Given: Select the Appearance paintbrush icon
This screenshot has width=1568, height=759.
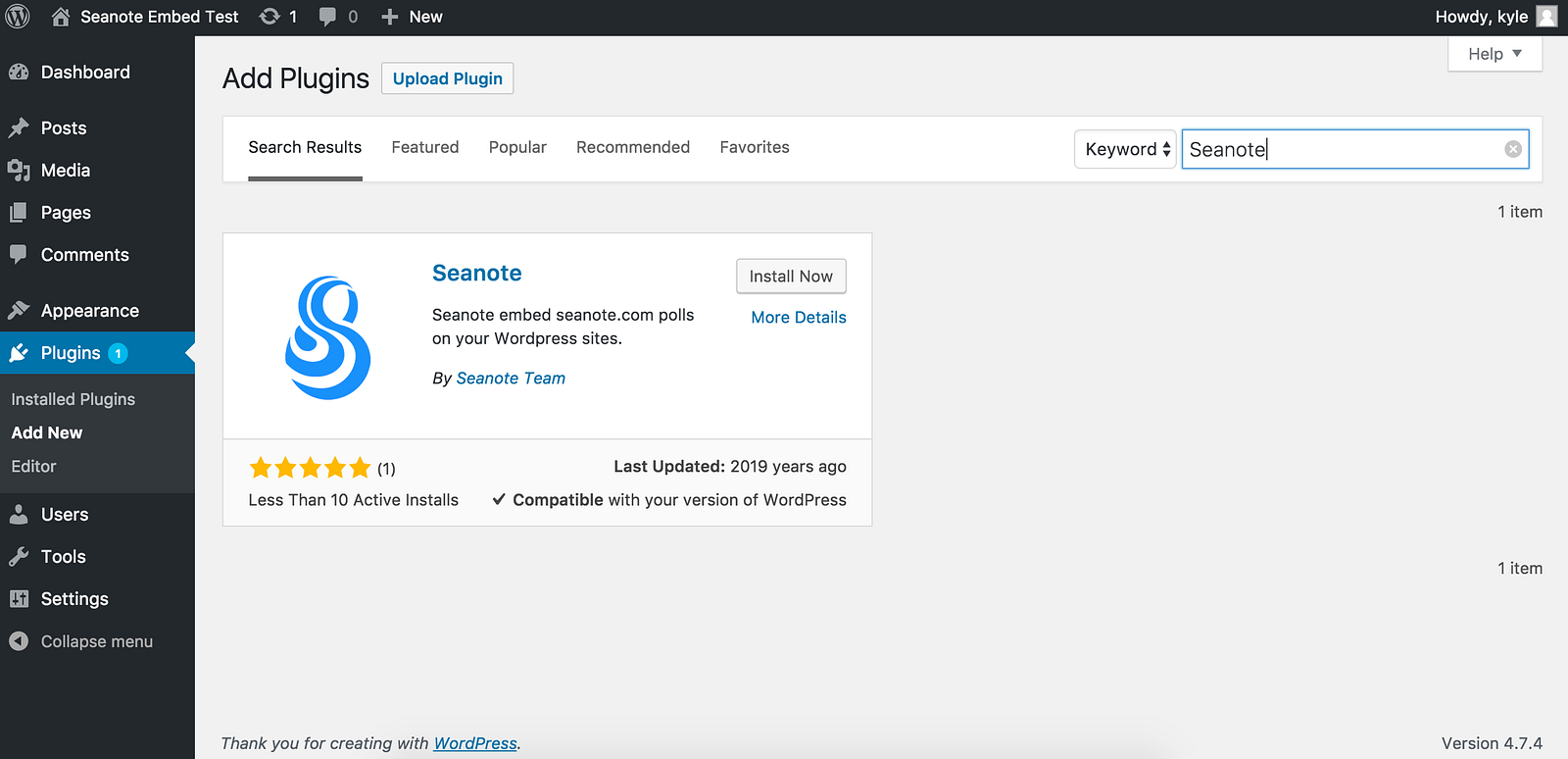Looking at the screenshot, I should click(19, 311).
